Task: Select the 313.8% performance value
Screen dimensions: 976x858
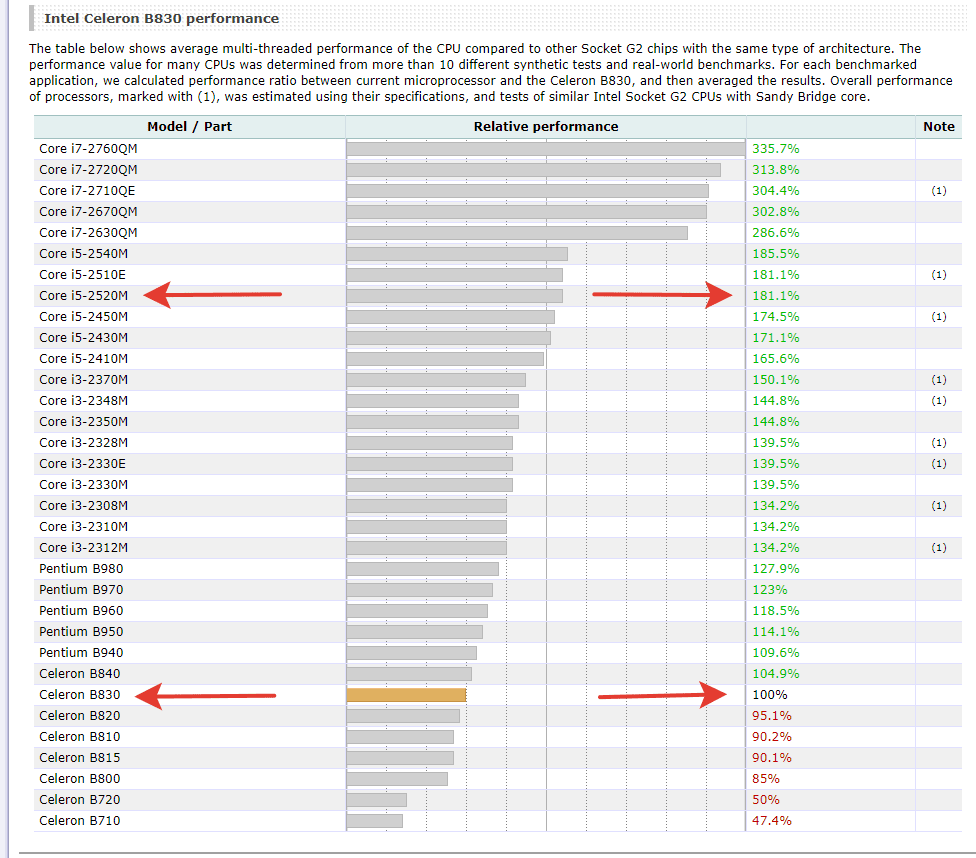Action: (x=776, y=170)
